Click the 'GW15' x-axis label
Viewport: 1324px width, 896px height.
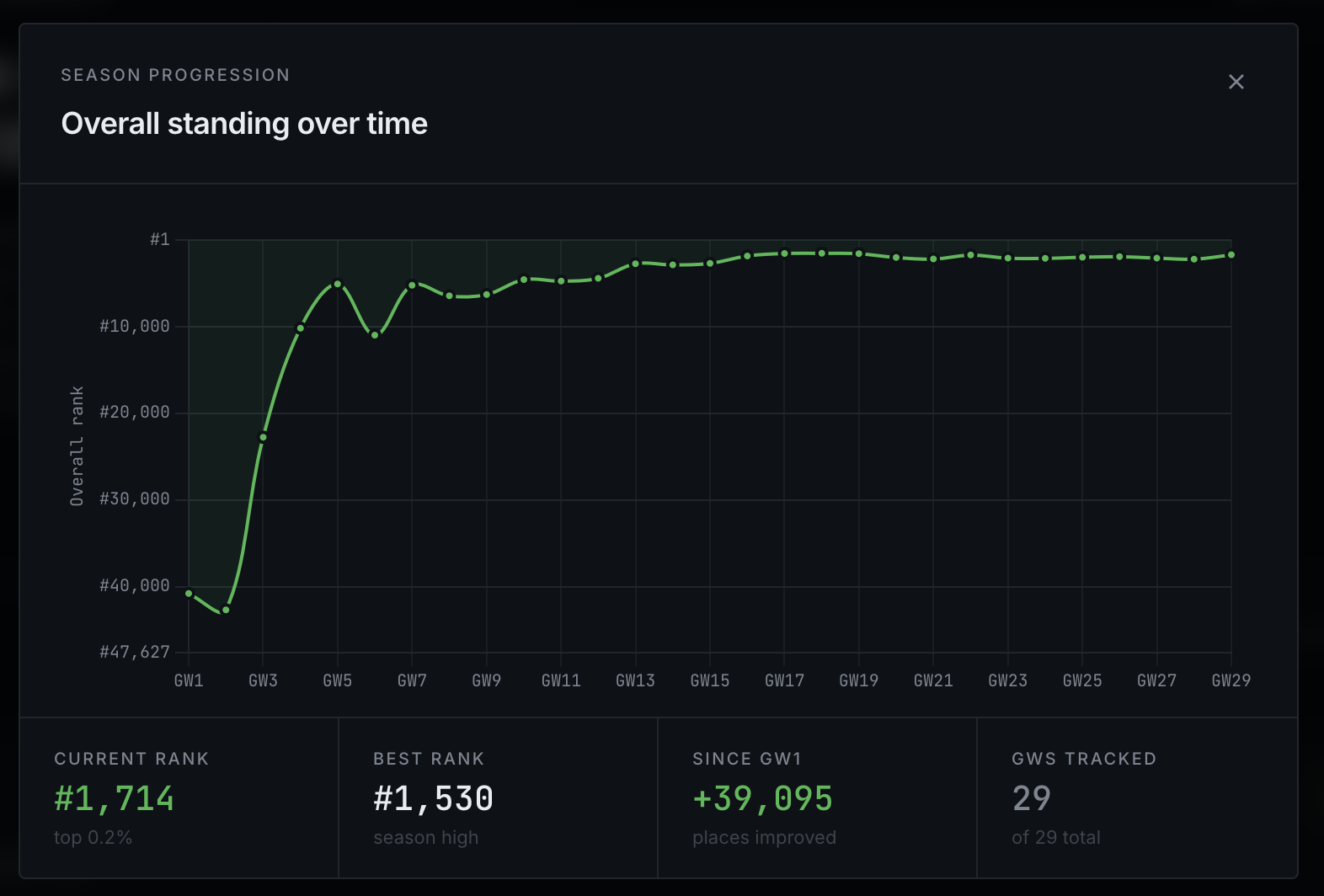pyautogui.click(x=710, y=680)
